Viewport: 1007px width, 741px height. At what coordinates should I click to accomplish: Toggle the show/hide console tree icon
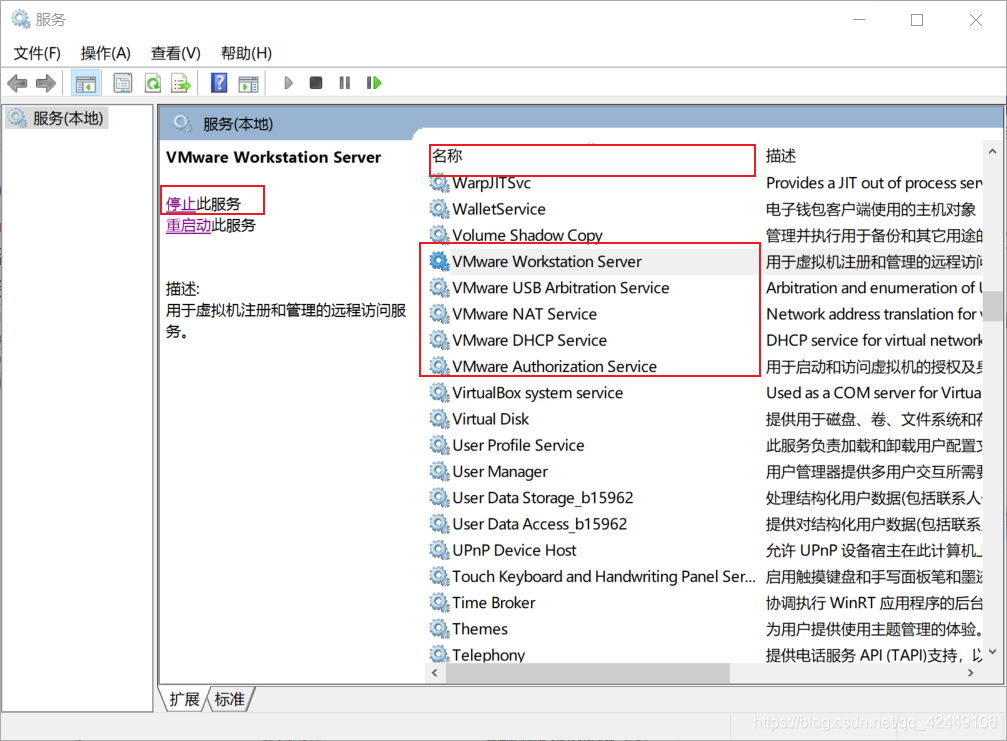85,83
